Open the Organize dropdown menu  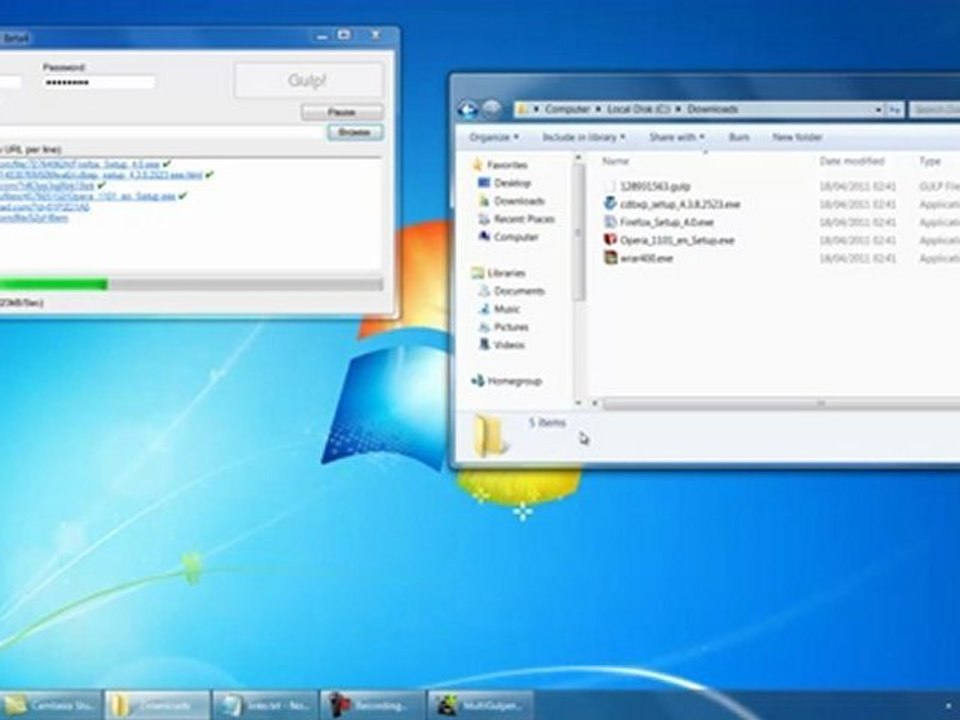pos(493,137)
